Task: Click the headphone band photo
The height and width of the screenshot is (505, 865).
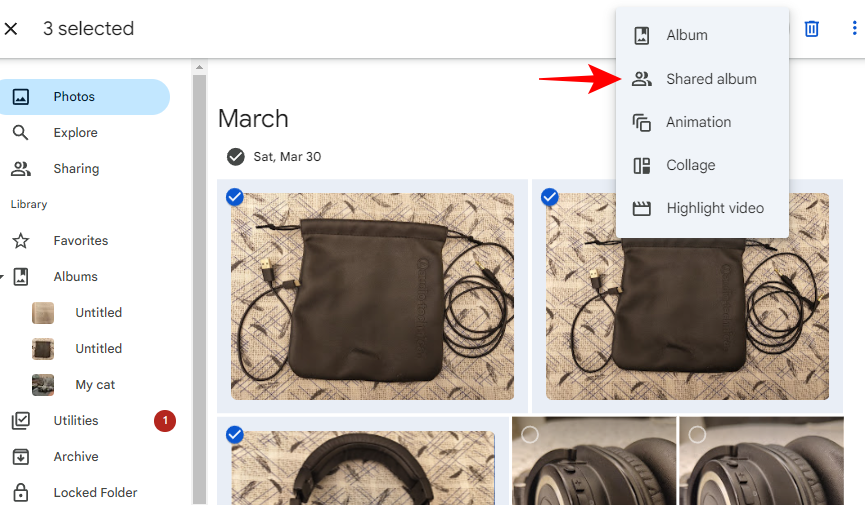Action: 363,468
